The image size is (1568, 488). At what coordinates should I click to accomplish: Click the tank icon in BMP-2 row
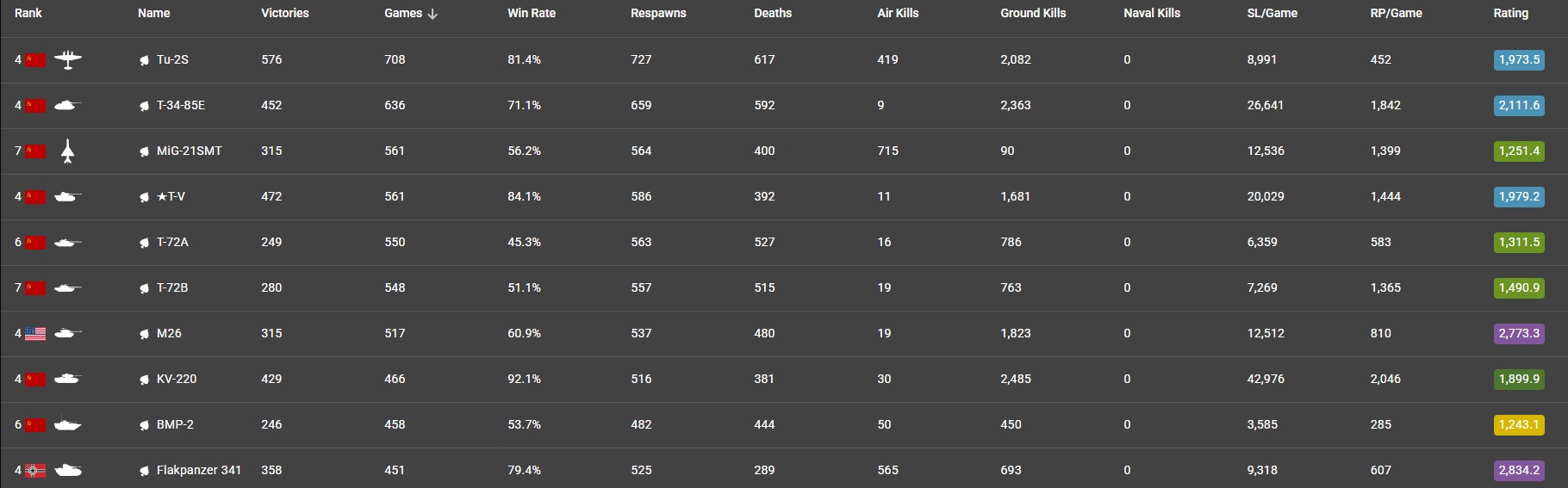[67, 424]
